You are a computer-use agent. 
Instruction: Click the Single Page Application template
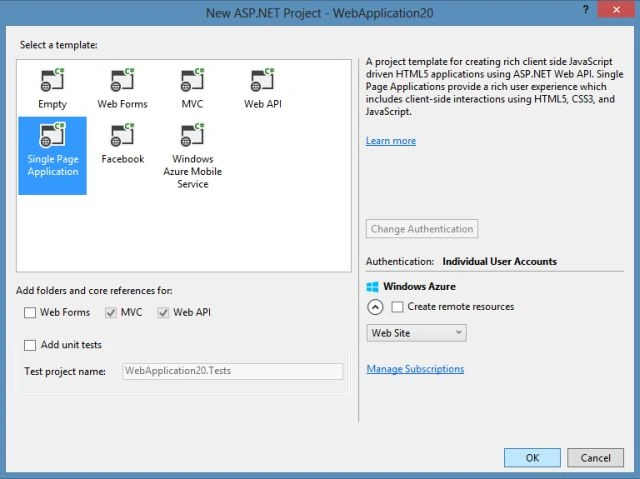point(52,155)
